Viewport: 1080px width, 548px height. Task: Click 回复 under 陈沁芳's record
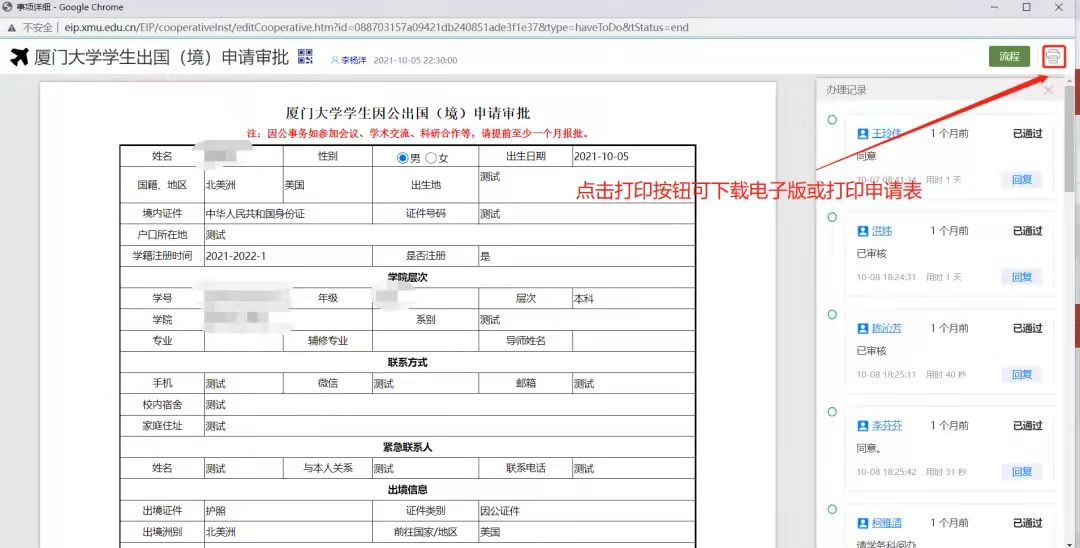[1021, 374]
